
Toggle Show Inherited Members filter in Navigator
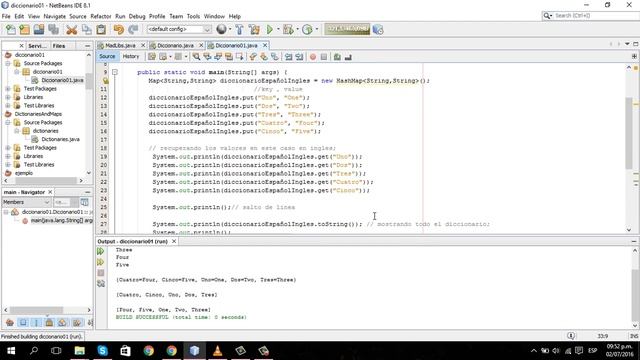(x=10, y=322)
